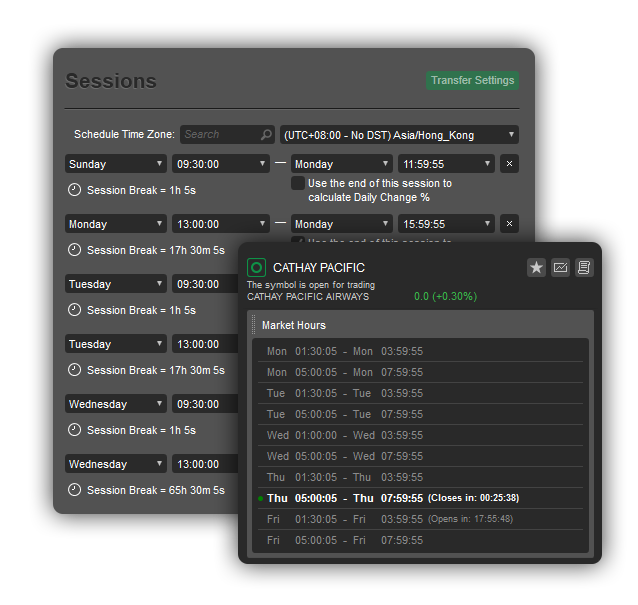Select the Mon 05:00:05 - Mon 07:59:55 row
This screenshot has width=638, height=605.
coord(420,372)
